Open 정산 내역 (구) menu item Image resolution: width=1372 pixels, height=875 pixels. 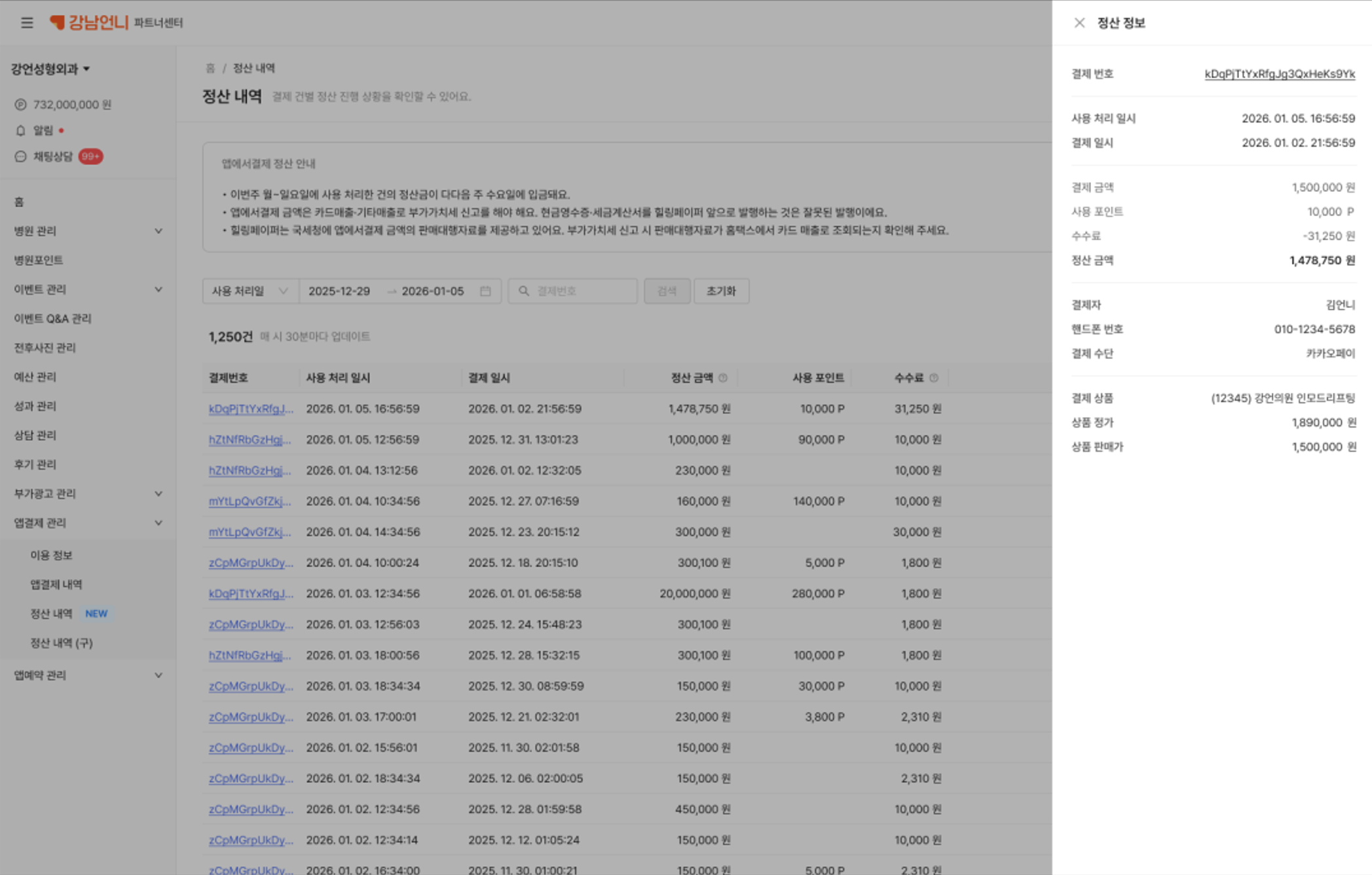point(62,643)
